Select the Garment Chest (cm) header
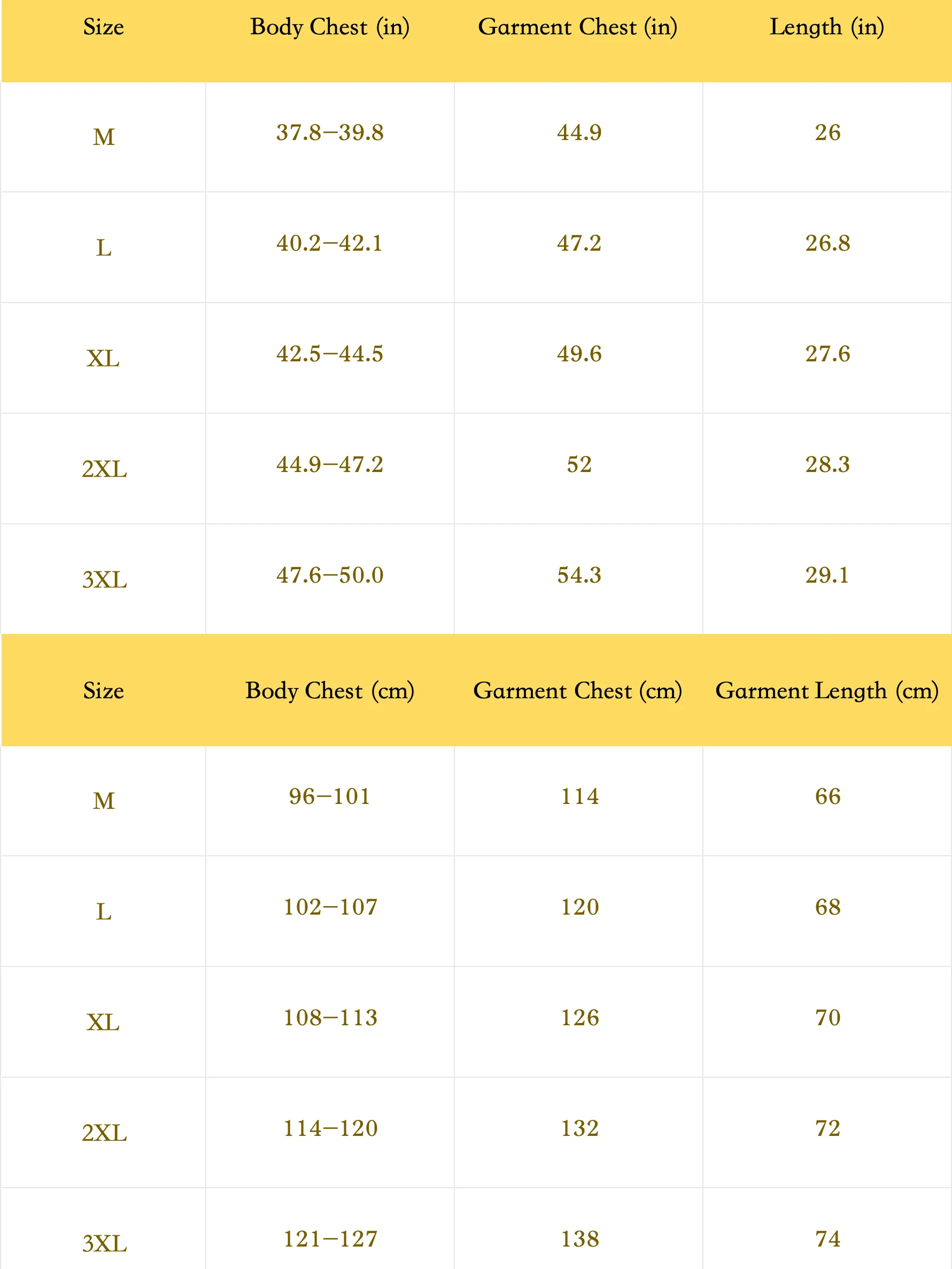The height and width of the screenshot is (1269, 952). click(x=577, y=690)
